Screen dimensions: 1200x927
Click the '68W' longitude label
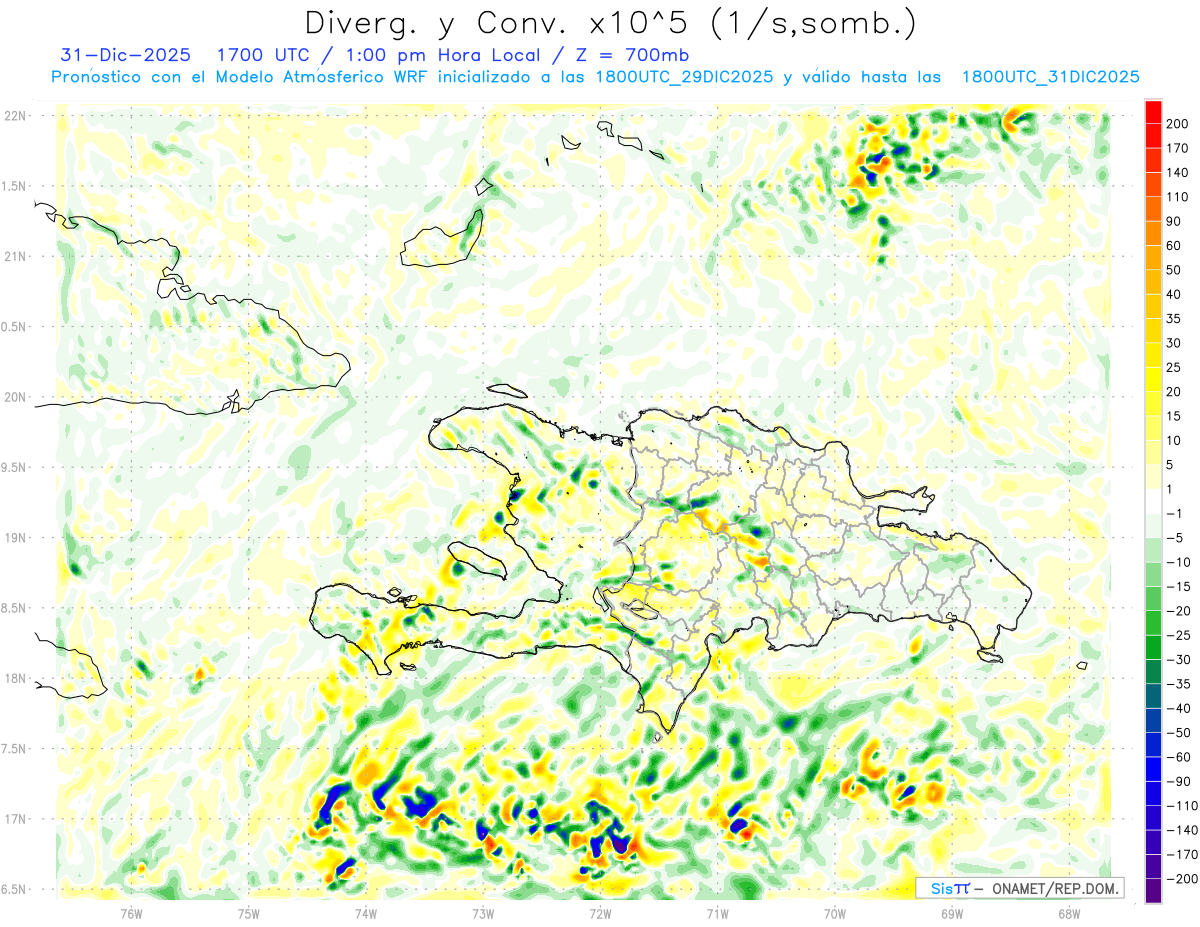click(x=1069, y=913)
